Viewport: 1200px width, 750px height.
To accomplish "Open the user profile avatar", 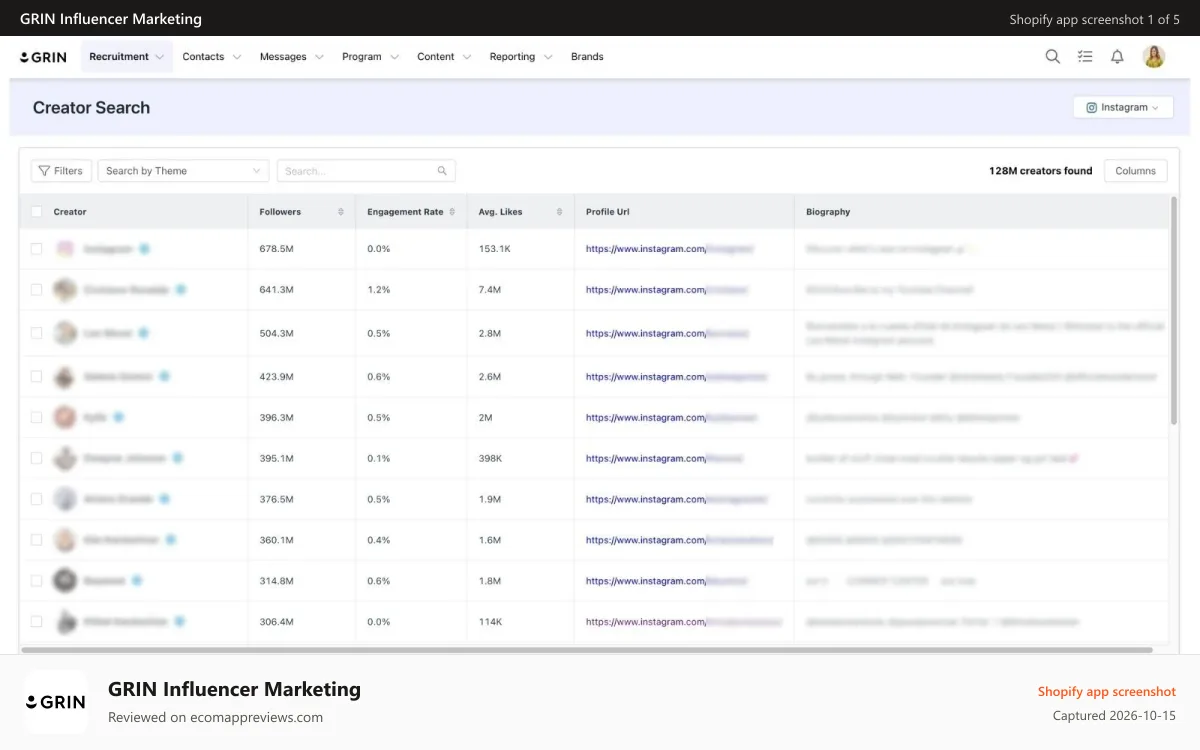I will click(x=1154, y=57).
